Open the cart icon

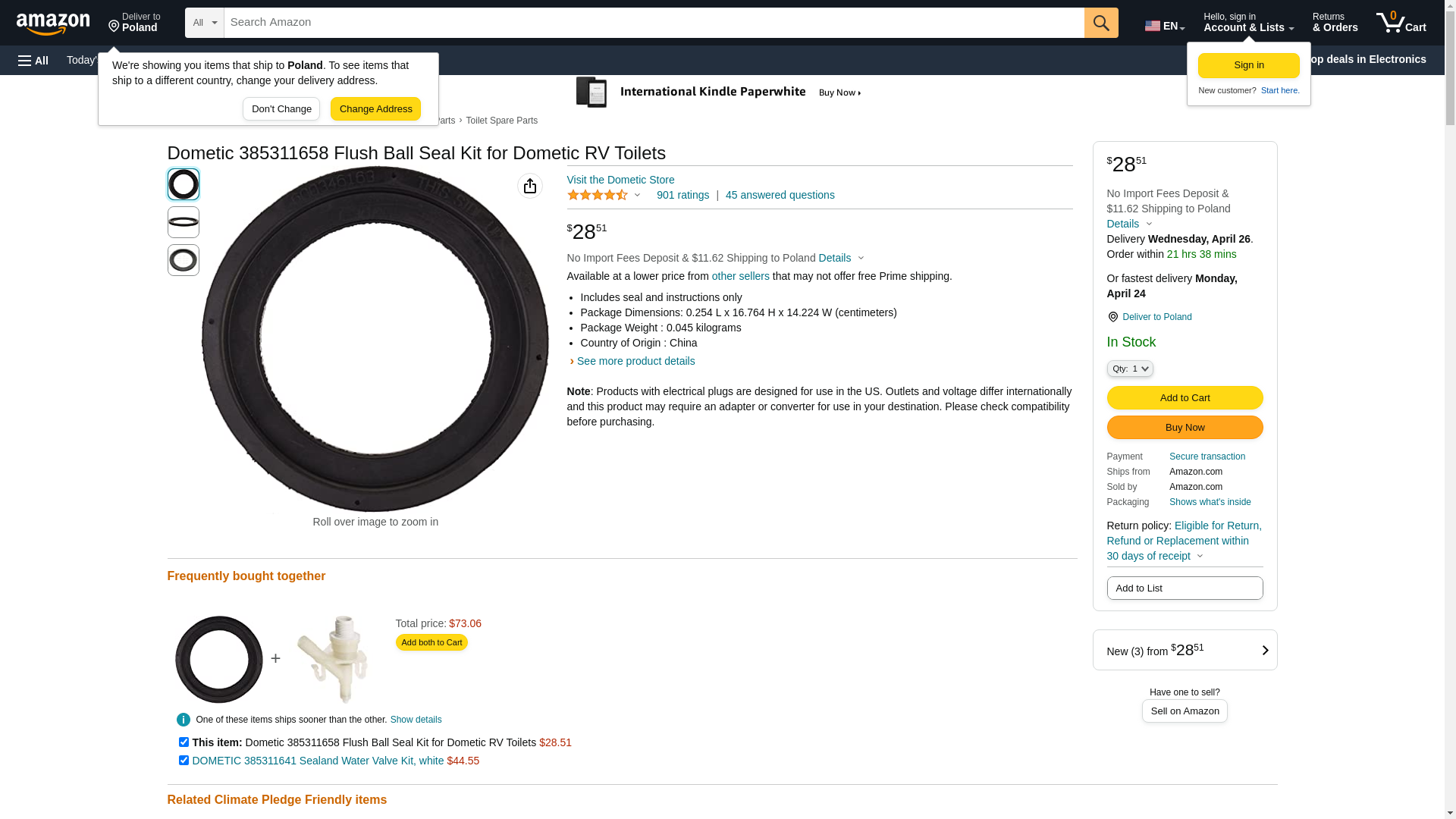1401,23
